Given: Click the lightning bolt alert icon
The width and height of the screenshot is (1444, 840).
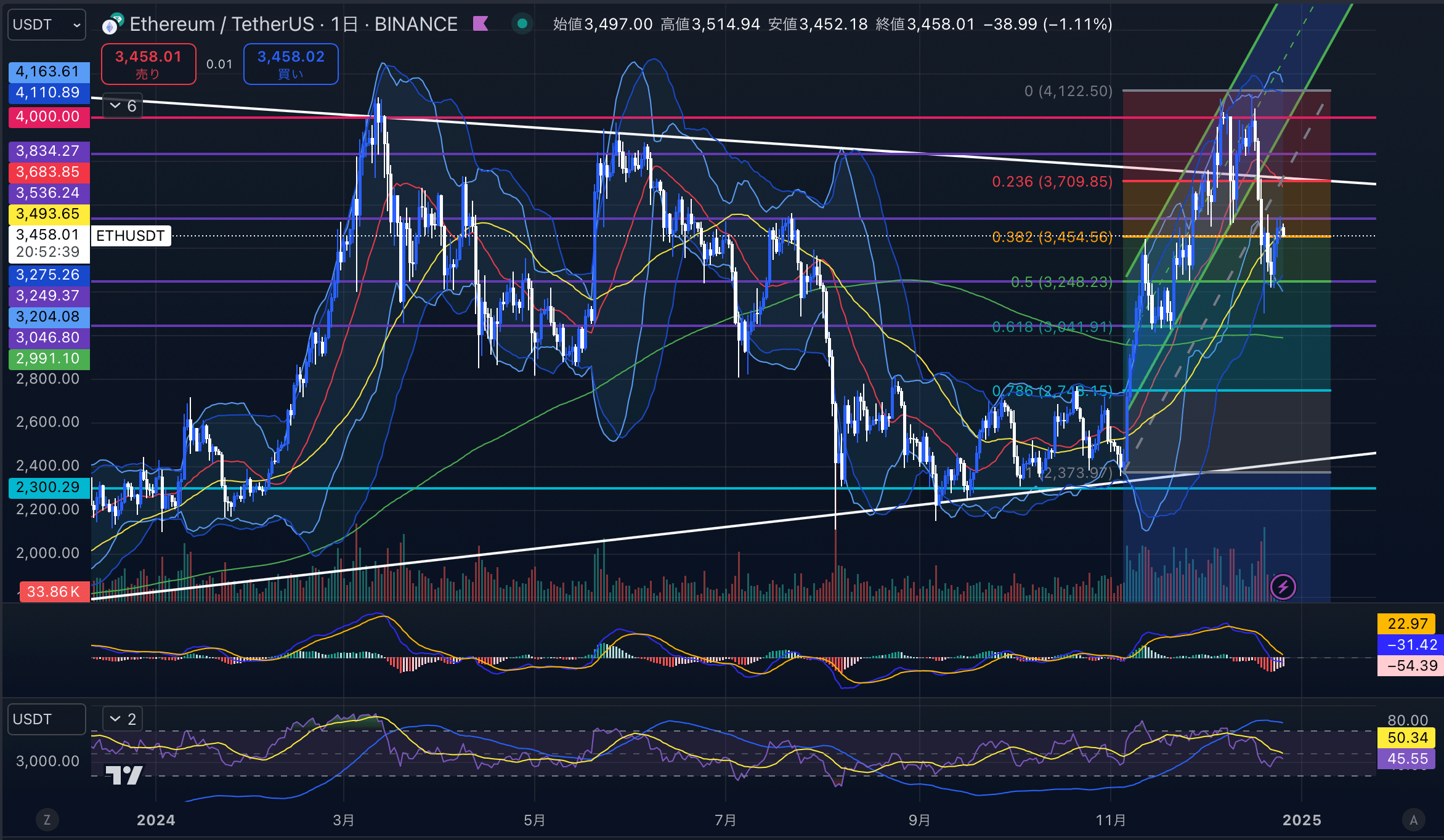Looking at the screenshot, I should click(x=1283, y=586).
